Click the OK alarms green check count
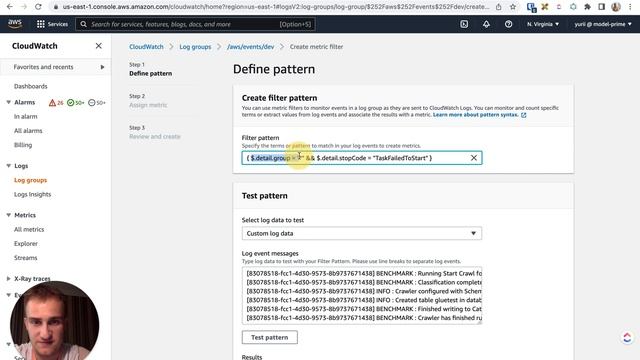Viewport: 640px width, 360px height. pyautogui.click(x=76, y=102)
